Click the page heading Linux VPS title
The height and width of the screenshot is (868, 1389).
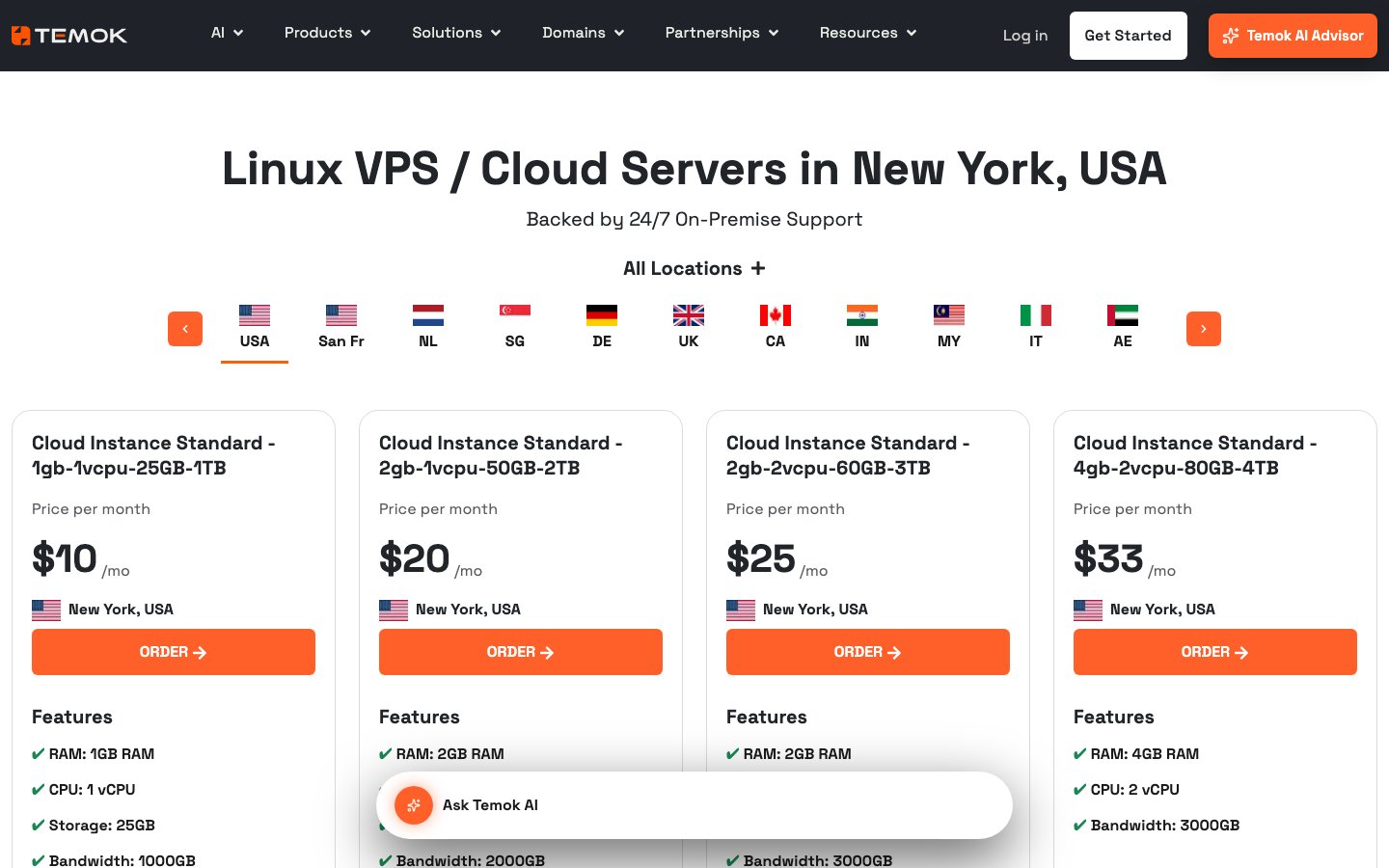pos(694,169)
